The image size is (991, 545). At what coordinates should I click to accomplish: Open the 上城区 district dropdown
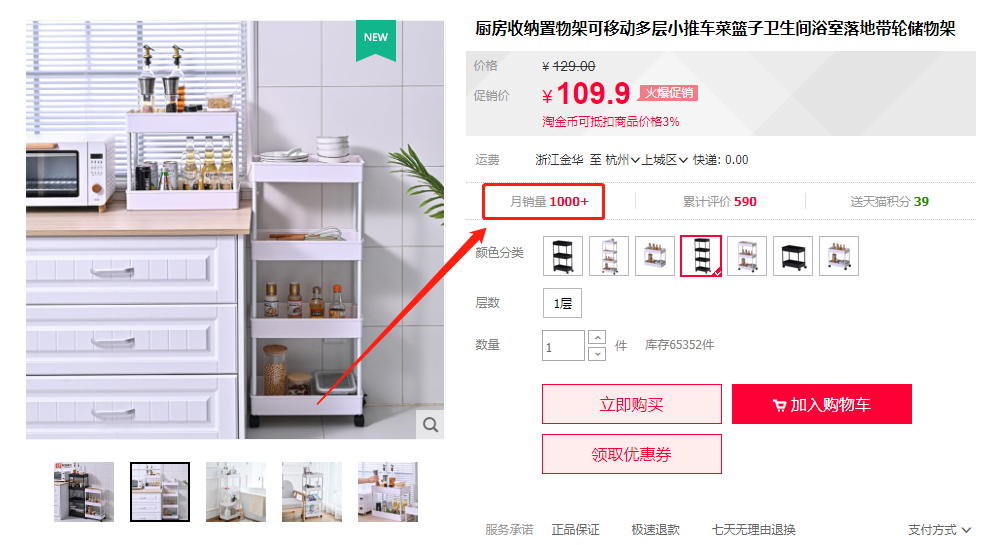[x=665, y=160]
